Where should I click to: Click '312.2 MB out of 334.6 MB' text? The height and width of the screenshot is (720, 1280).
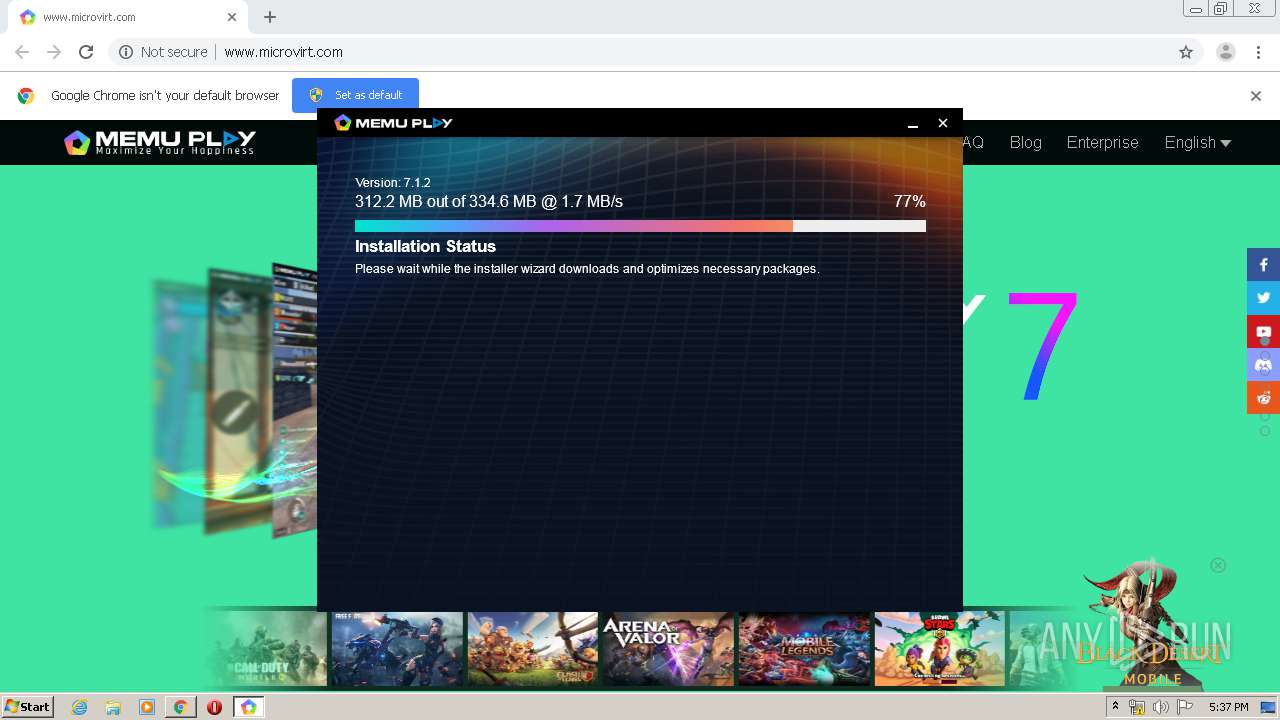(x=446, y=202)
